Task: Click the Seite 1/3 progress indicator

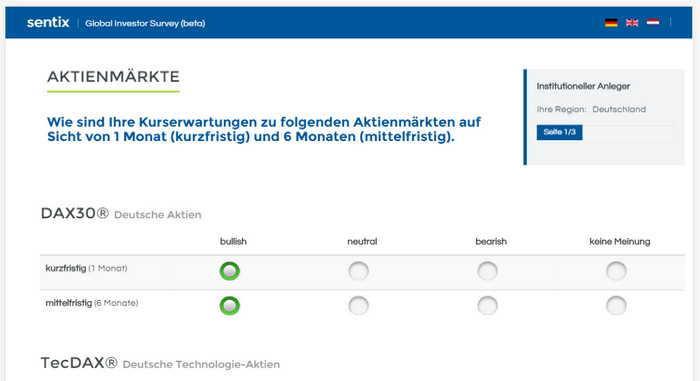Action: coord(559,132)
